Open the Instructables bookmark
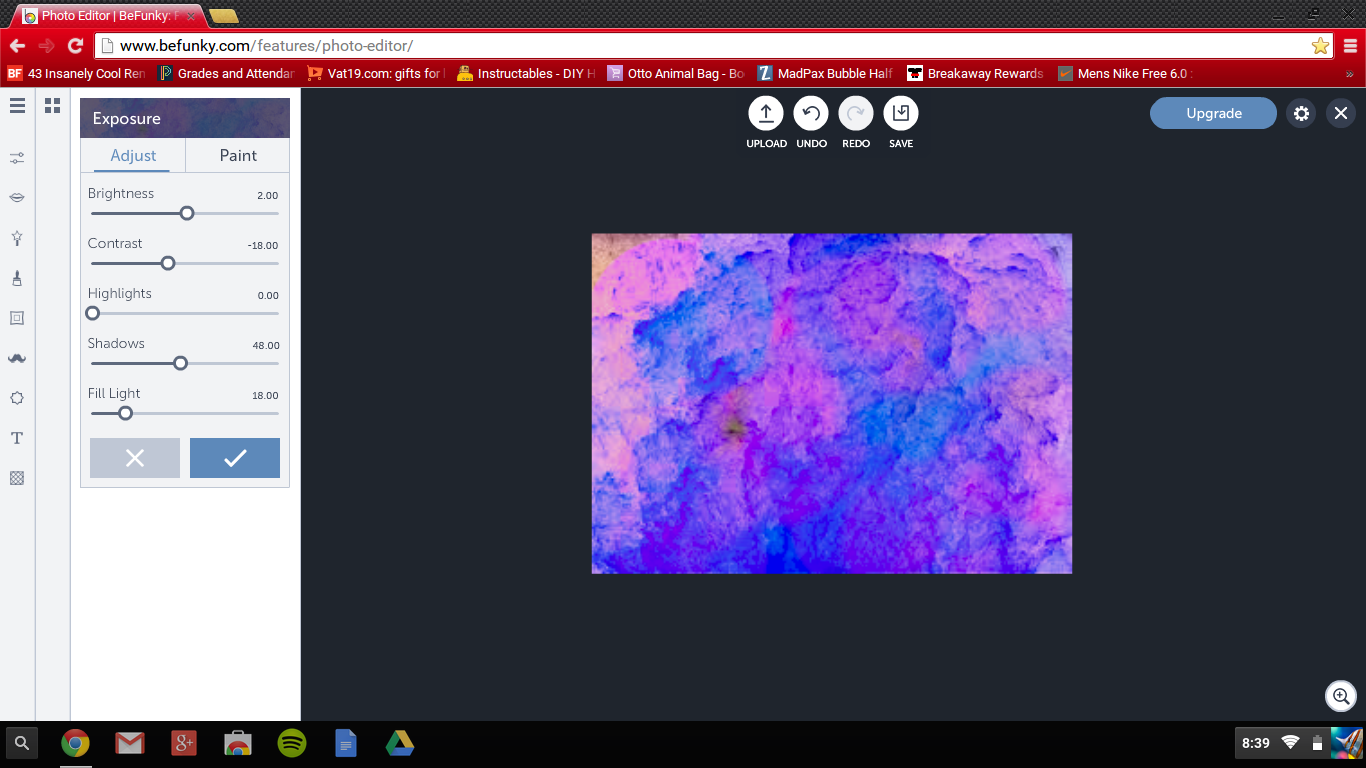Viewport: 1366px width, 768px height. (x=526, y=73)
